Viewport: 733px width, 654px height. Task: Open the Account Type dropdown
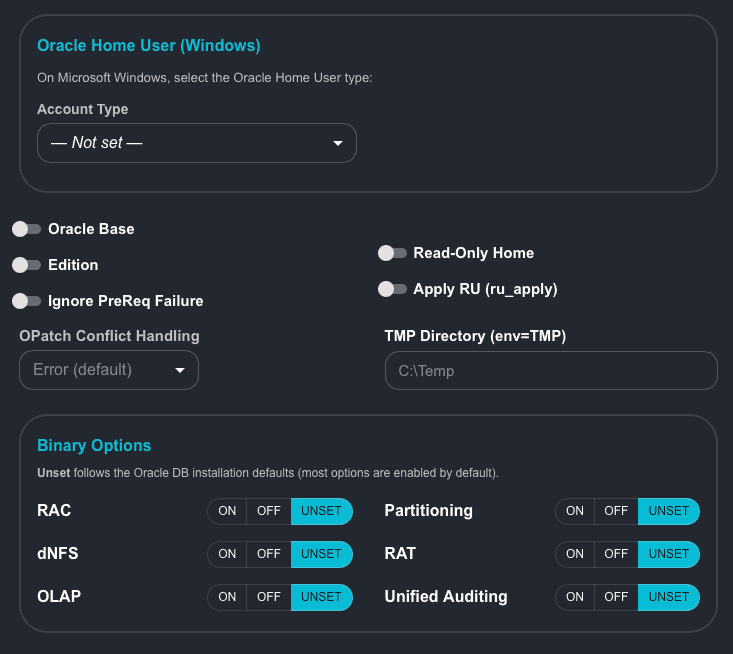pyautogui.click(x=196, y=143)
